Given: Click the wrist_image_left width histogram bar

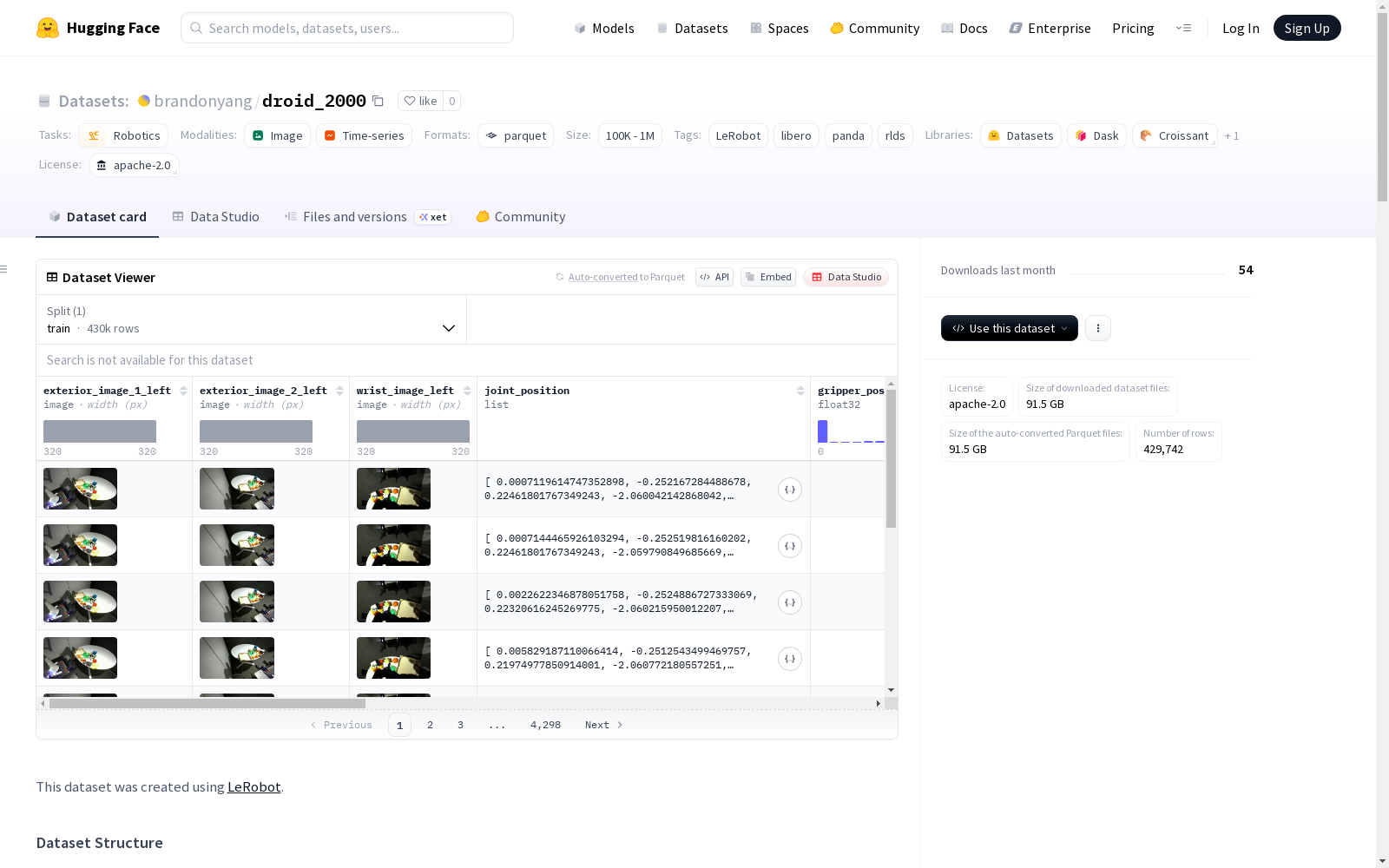Looking at the screenshot, I should tap(413, 431).
